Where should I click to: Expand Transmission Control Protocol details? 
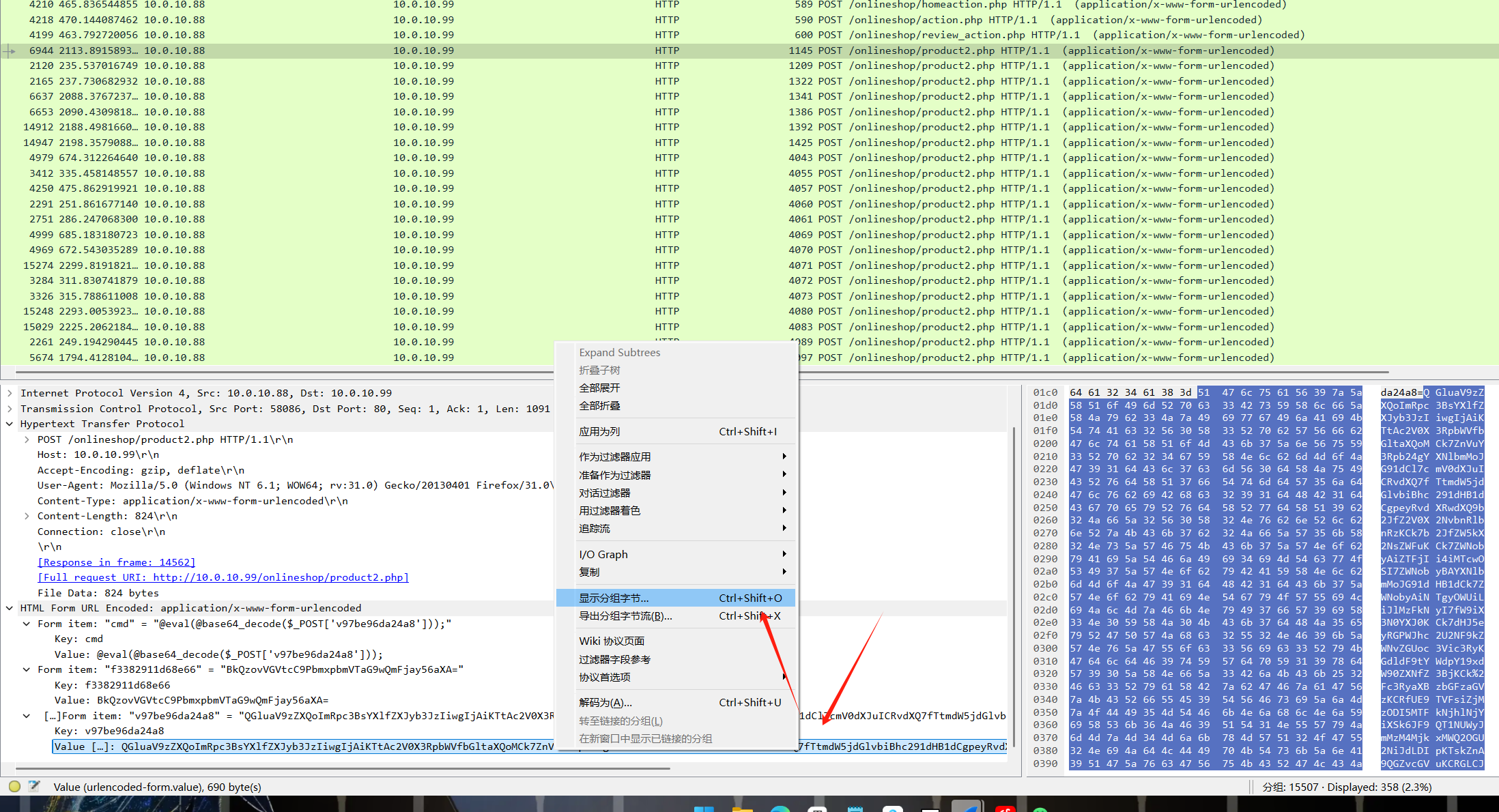pyautogui.click(x=10, y=409)
